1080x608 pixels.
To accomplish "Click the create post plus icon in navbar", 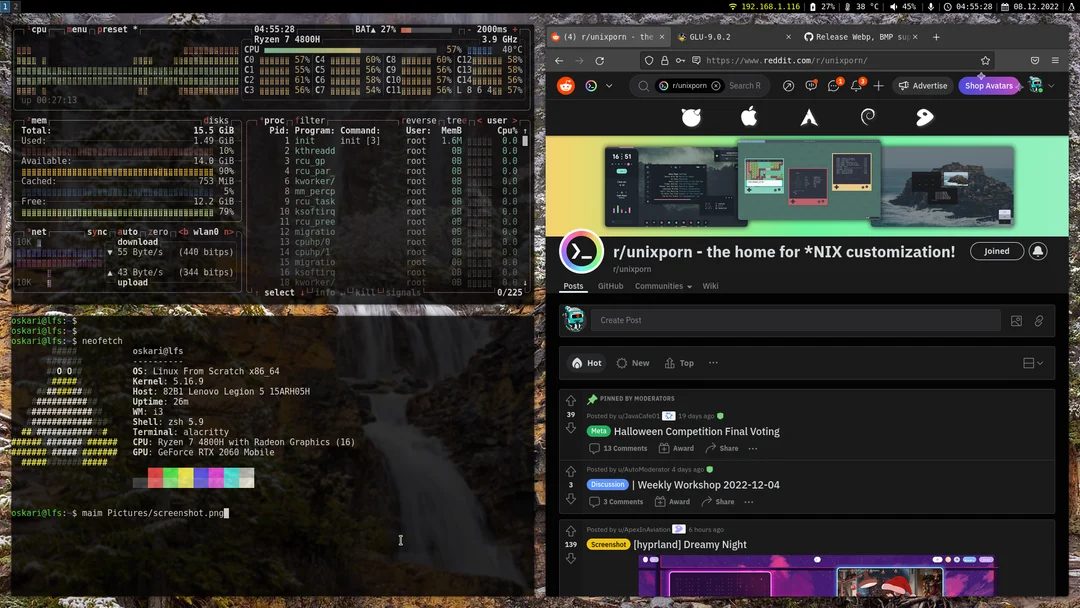I will point(878,85).
